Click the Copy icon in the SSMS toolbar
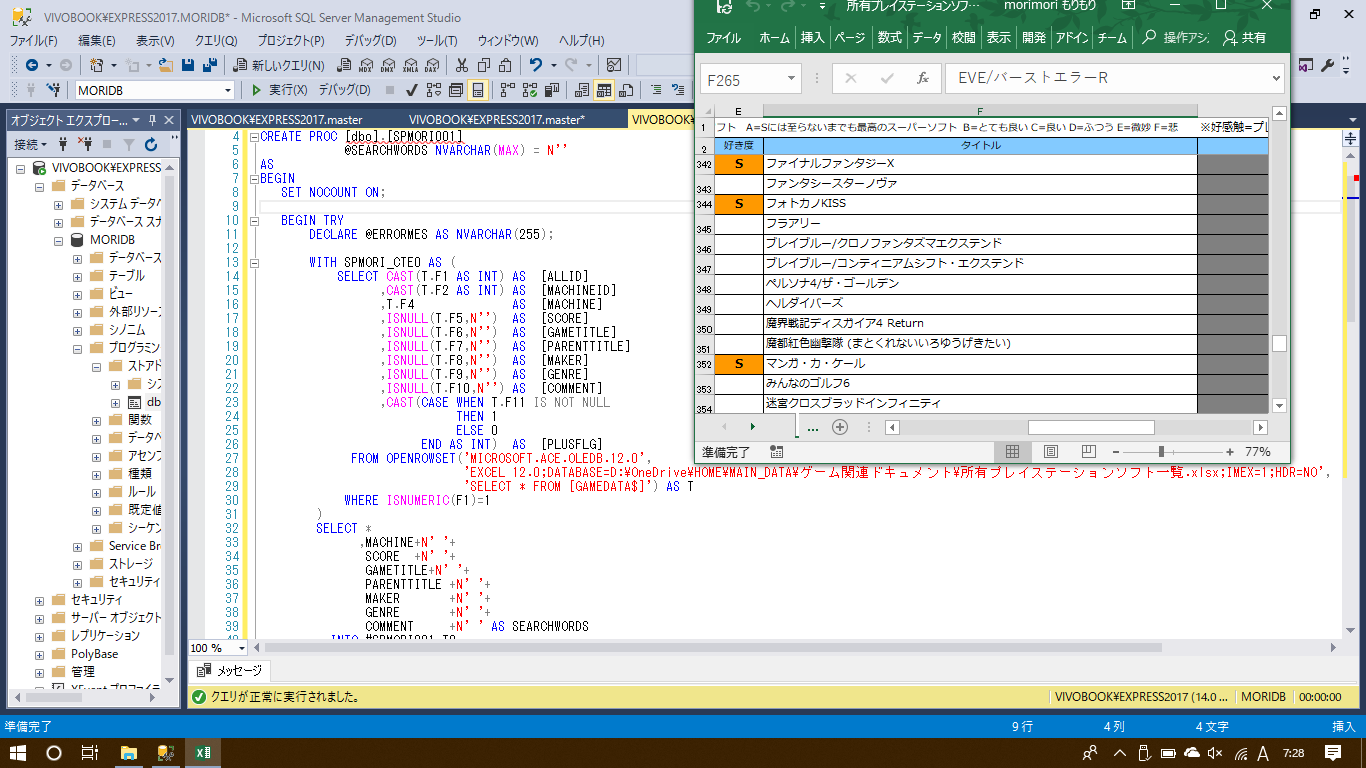 483,65
